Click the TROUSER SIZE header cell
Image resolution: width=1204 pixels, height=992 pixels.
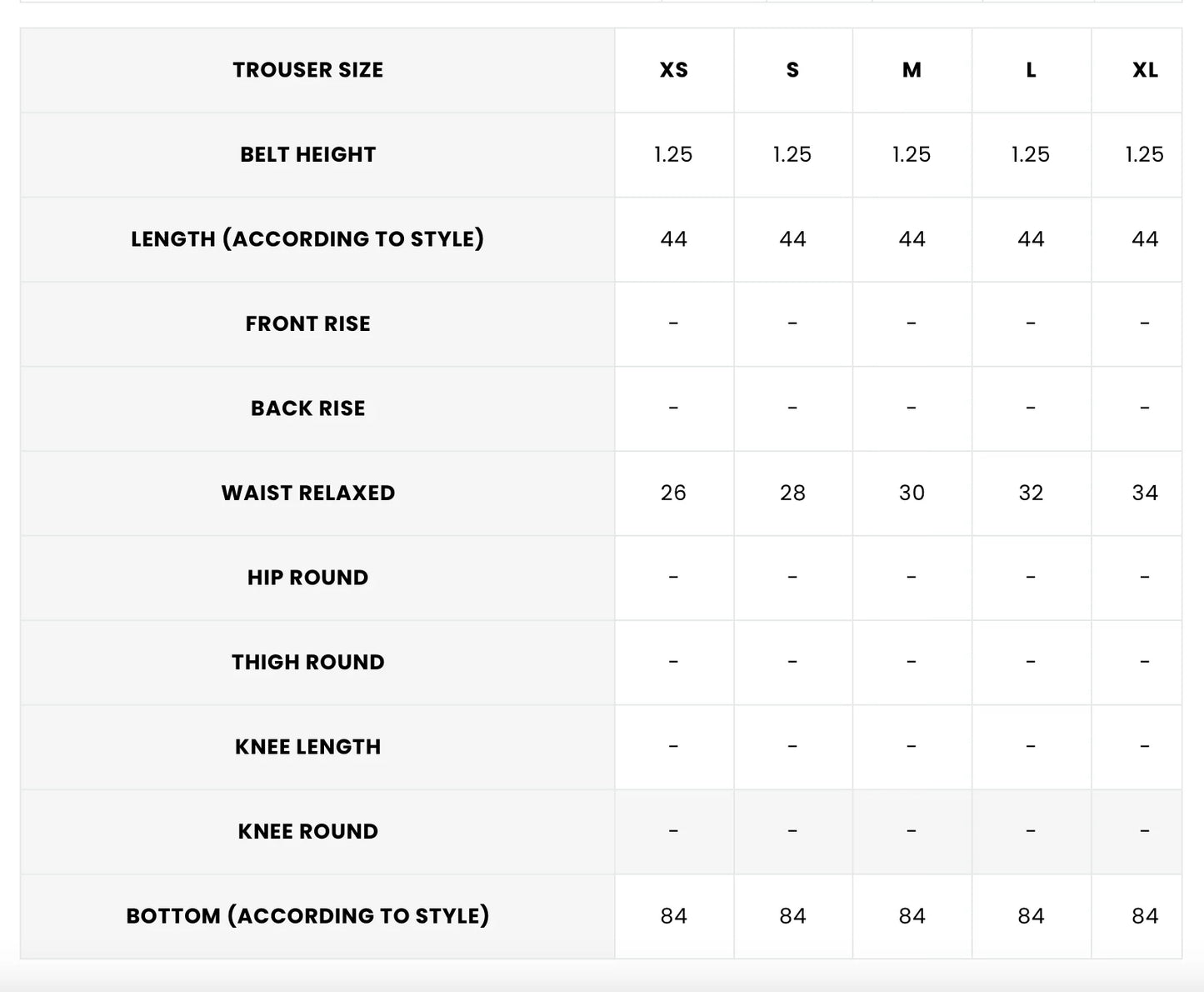pyautogui.click(x=307, y=70)
